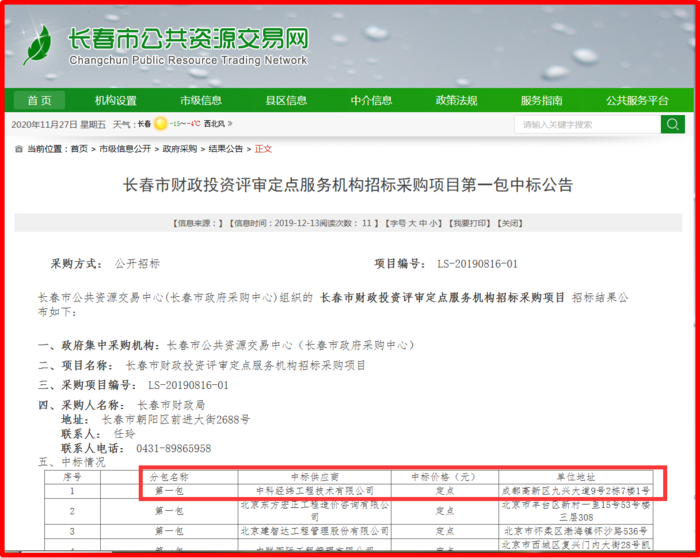Viewport: 700px width, 558px height.
Task: Click the 中标价格（元） column header
Action: point(444,477)
